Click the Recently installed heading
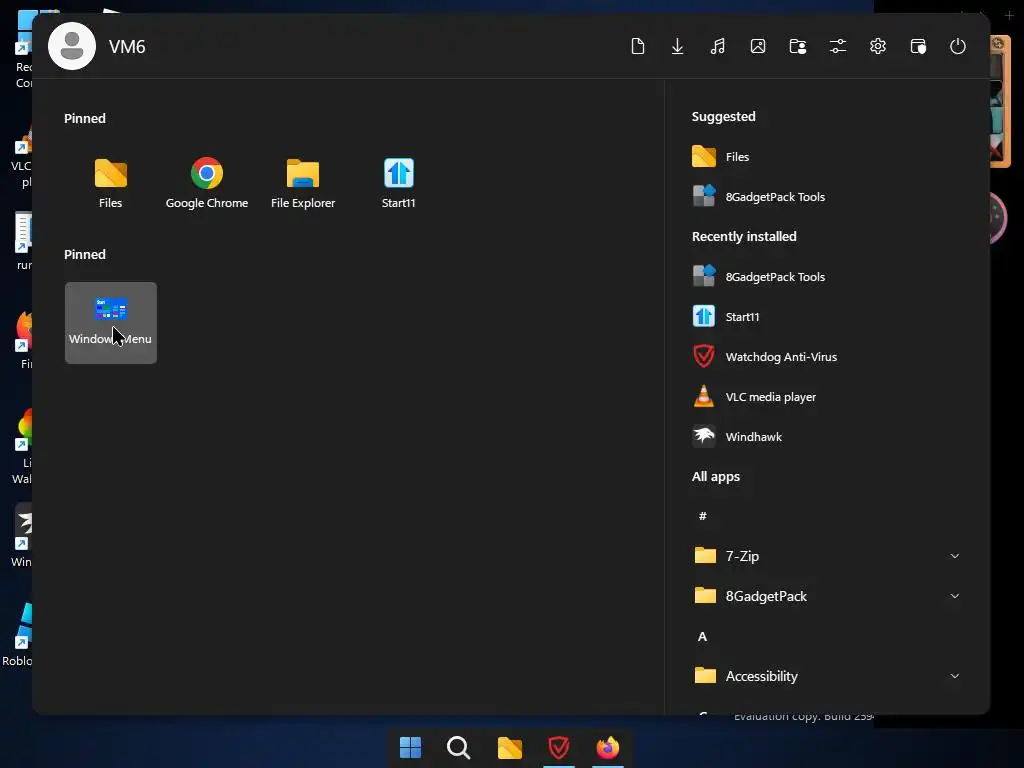 pyautogui.click(x=744, y=236)
